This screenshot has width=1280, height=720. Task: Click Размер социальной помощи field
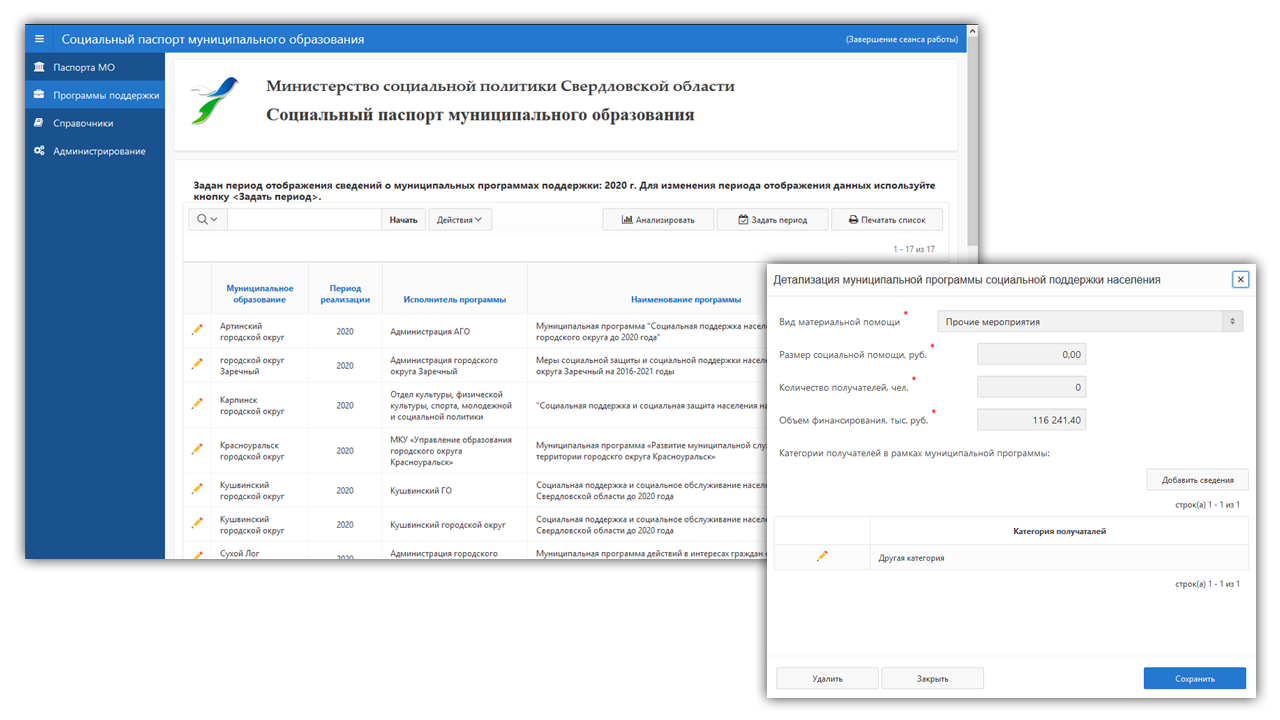[x=1031, y=354]
